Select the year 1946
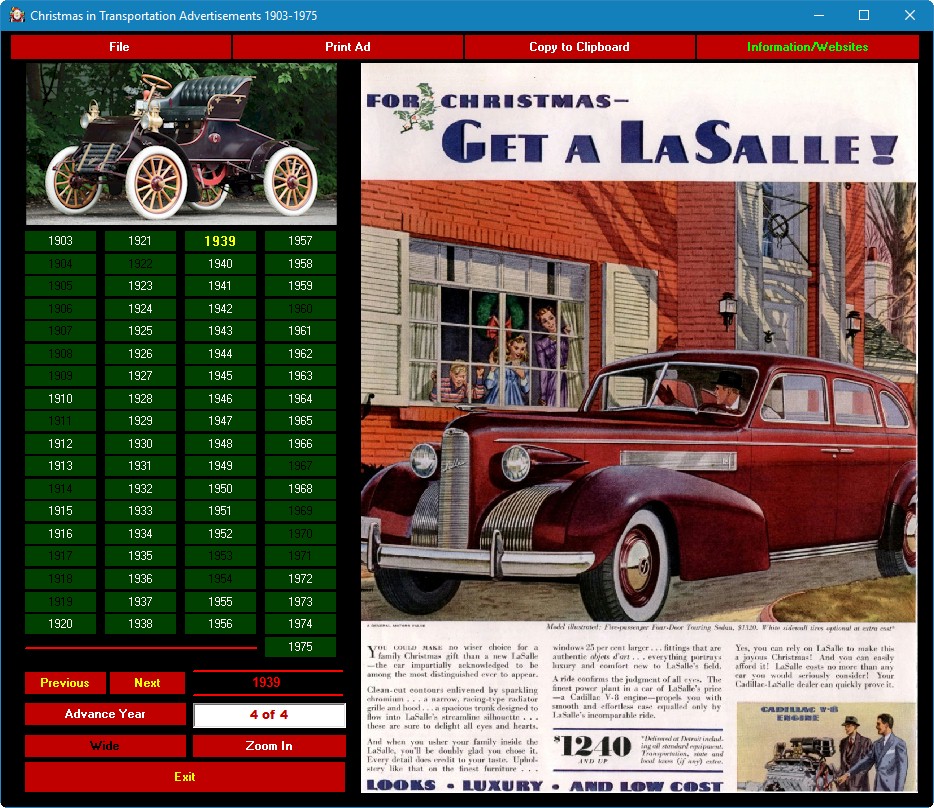 point(220,399)
